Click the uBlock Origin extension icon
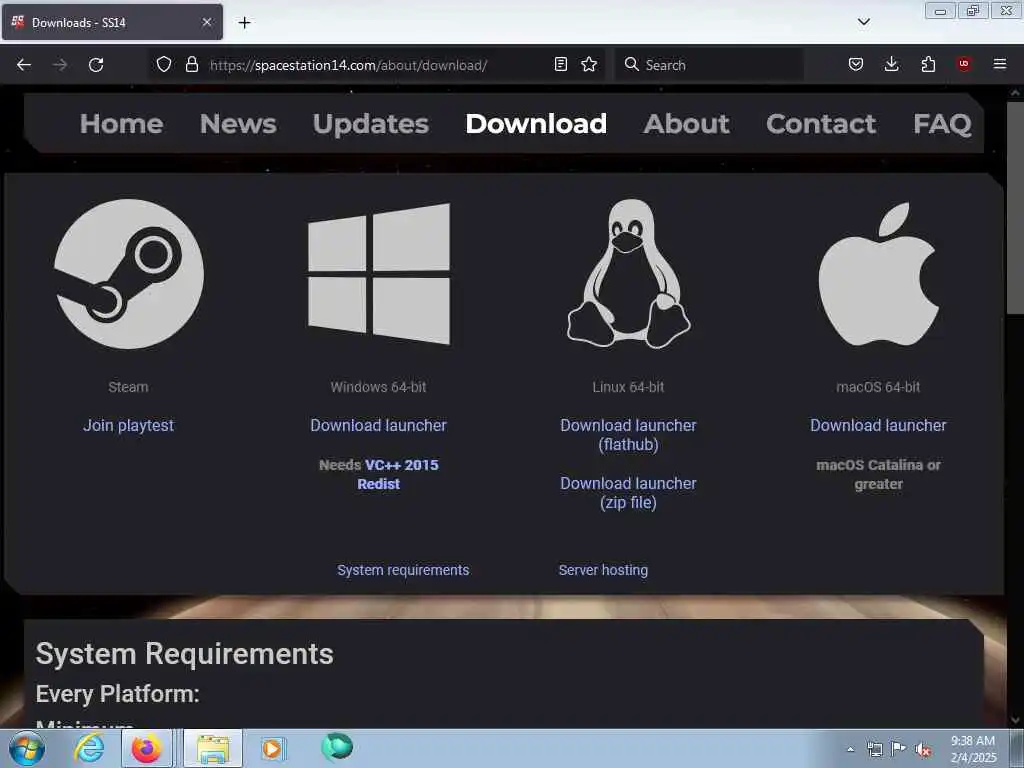 (964, 64)
